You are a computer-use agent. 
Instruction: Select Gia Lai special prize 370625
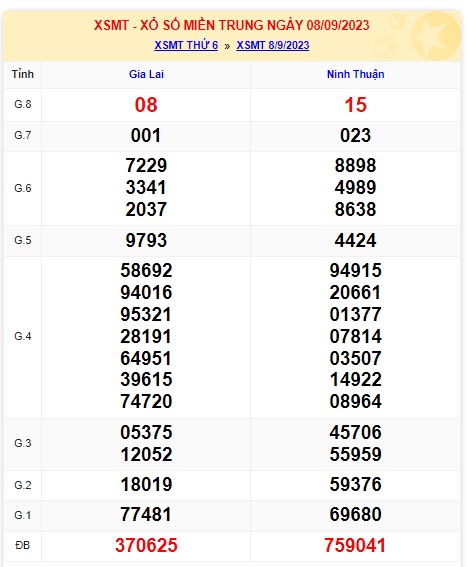(146, 545)
